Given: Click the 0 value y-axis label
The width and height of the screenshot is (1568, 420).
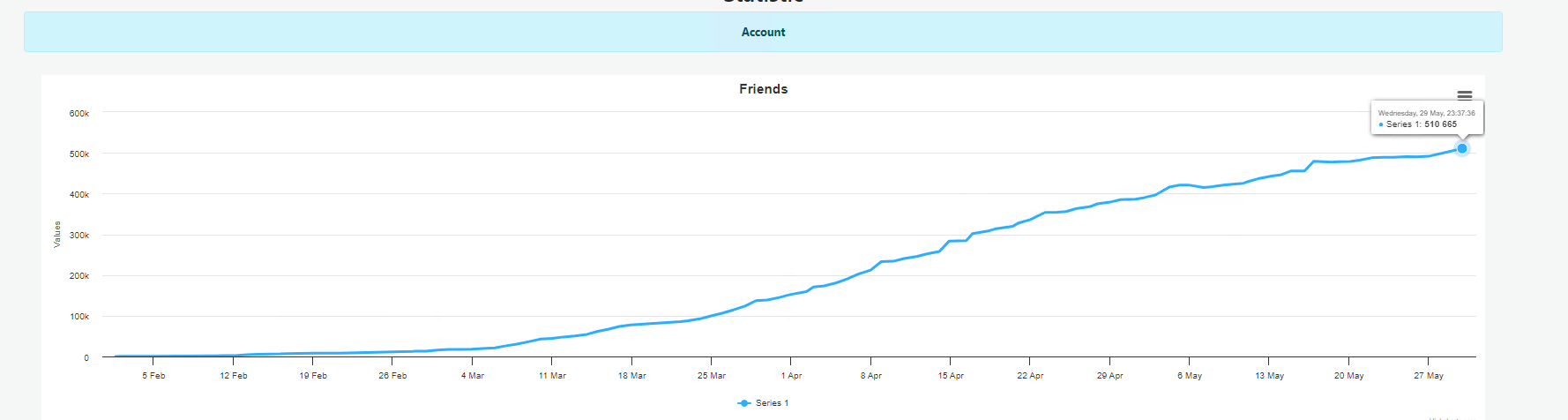Looking at the screenshot, I should [86, 357].
